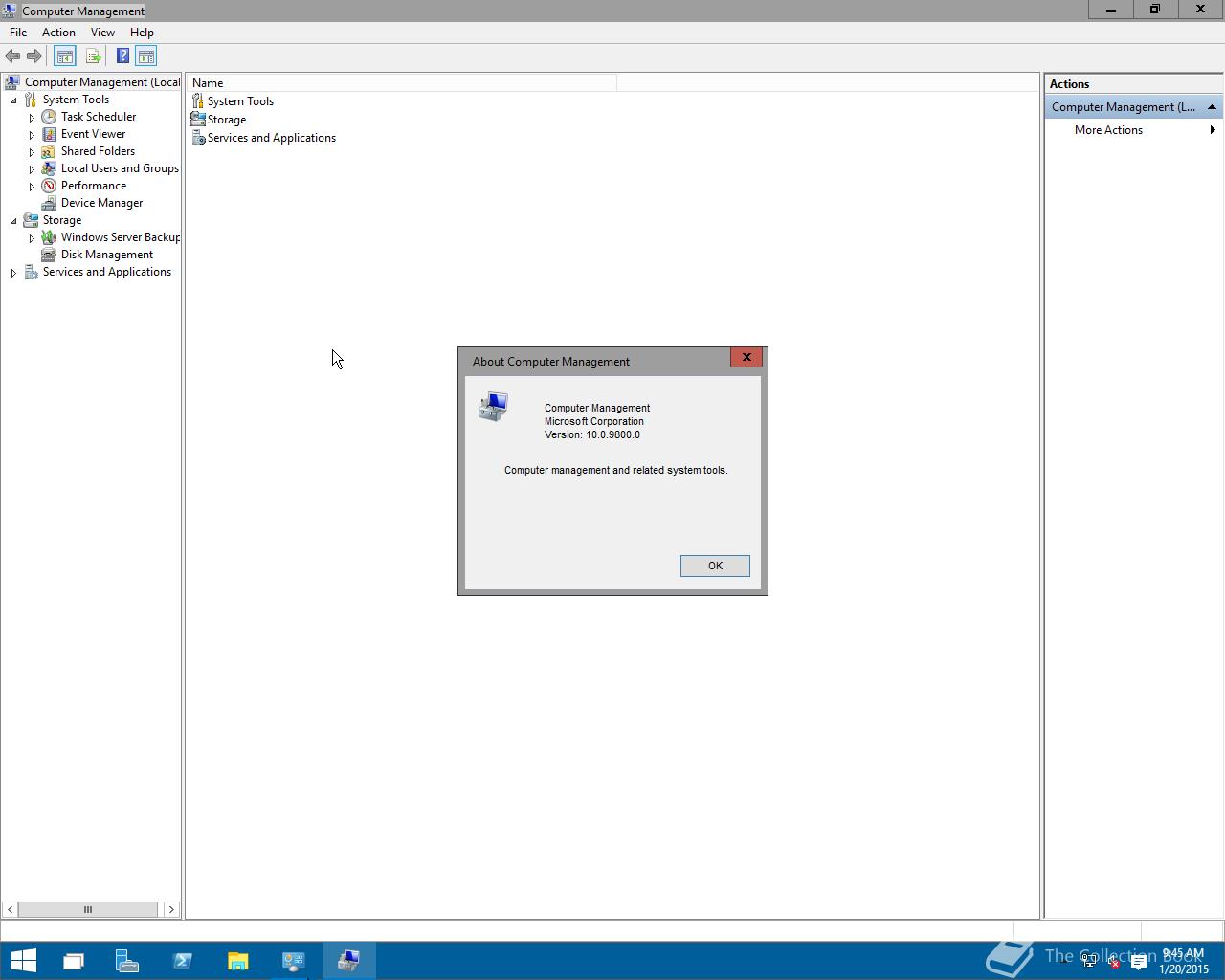
Task: Open the Windows Start button
Action: click(x=23, y=961)
